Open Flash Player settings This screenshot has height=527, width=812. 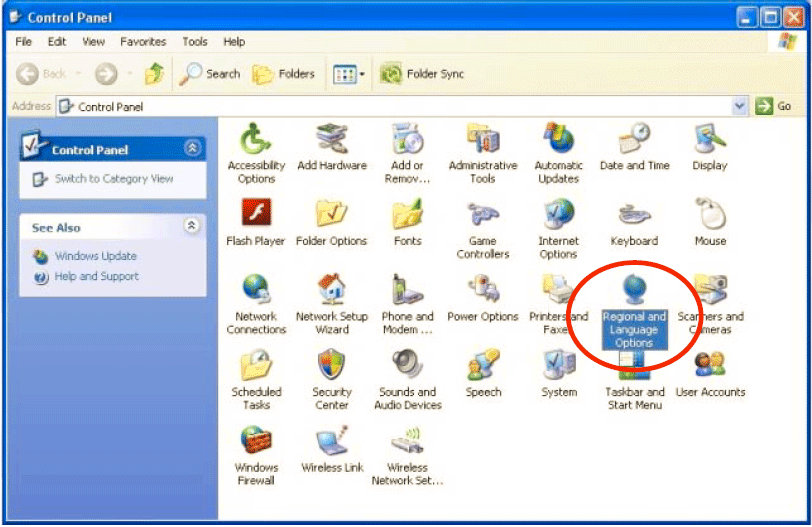(256, 213)
